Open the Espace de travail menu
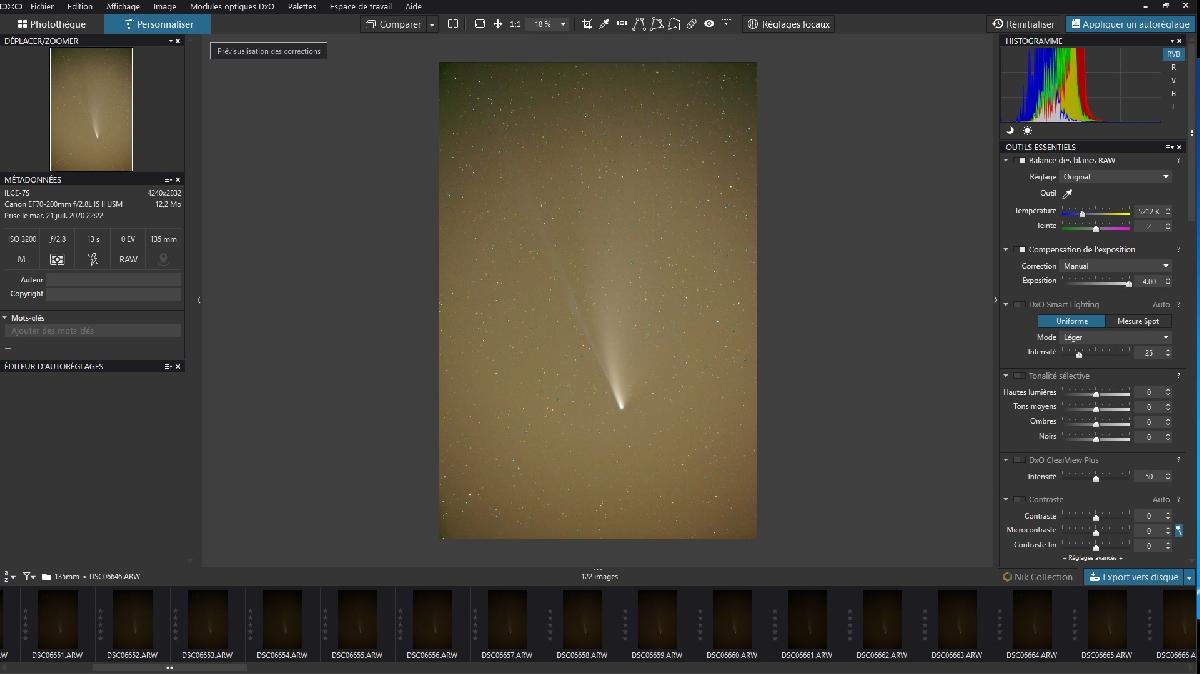1200x674 pixels. coord(363,5)
